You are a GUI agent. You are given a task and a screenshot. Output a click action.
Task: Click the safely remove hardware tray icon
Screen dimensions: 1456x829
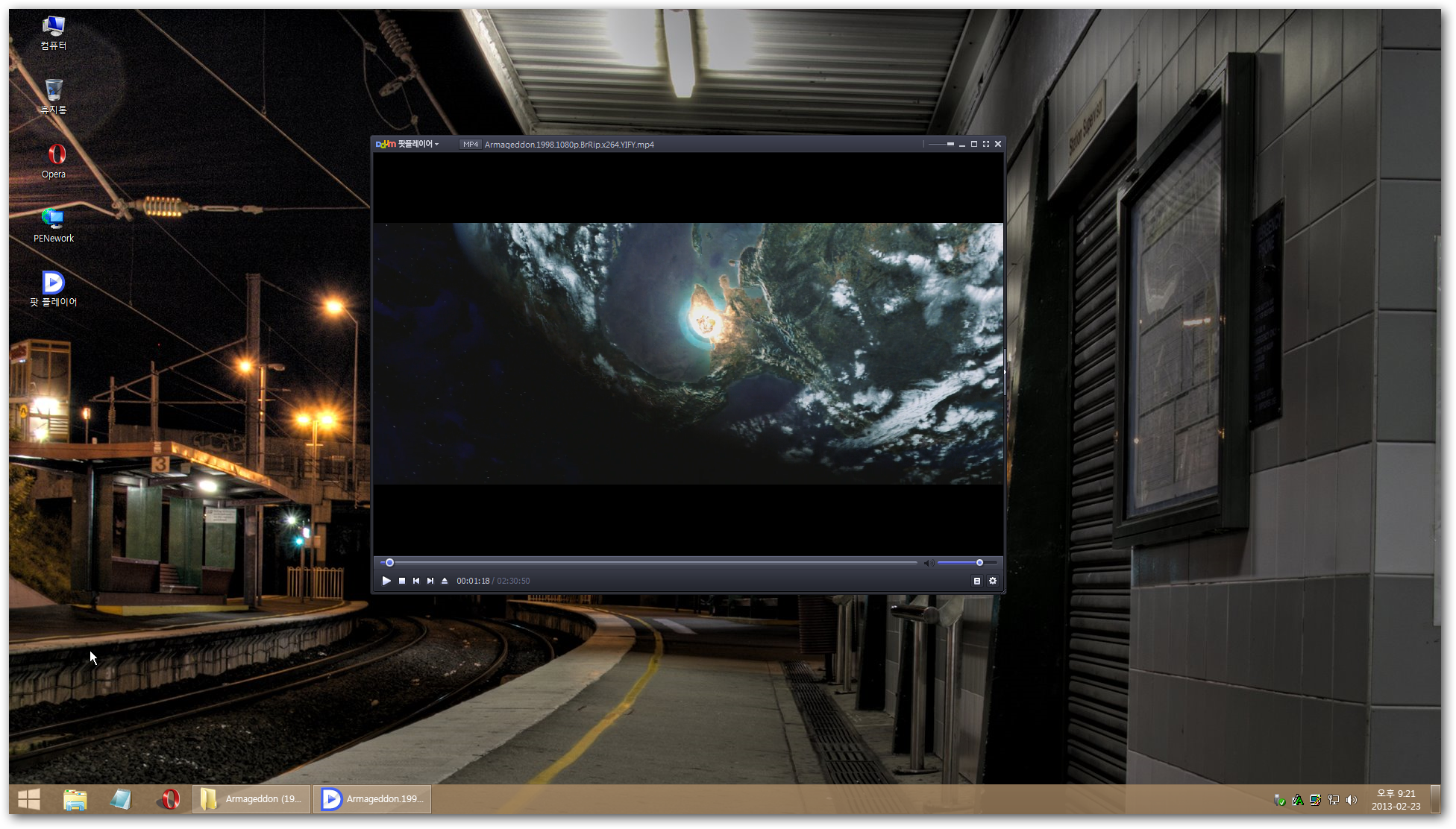coord(1279,800)
